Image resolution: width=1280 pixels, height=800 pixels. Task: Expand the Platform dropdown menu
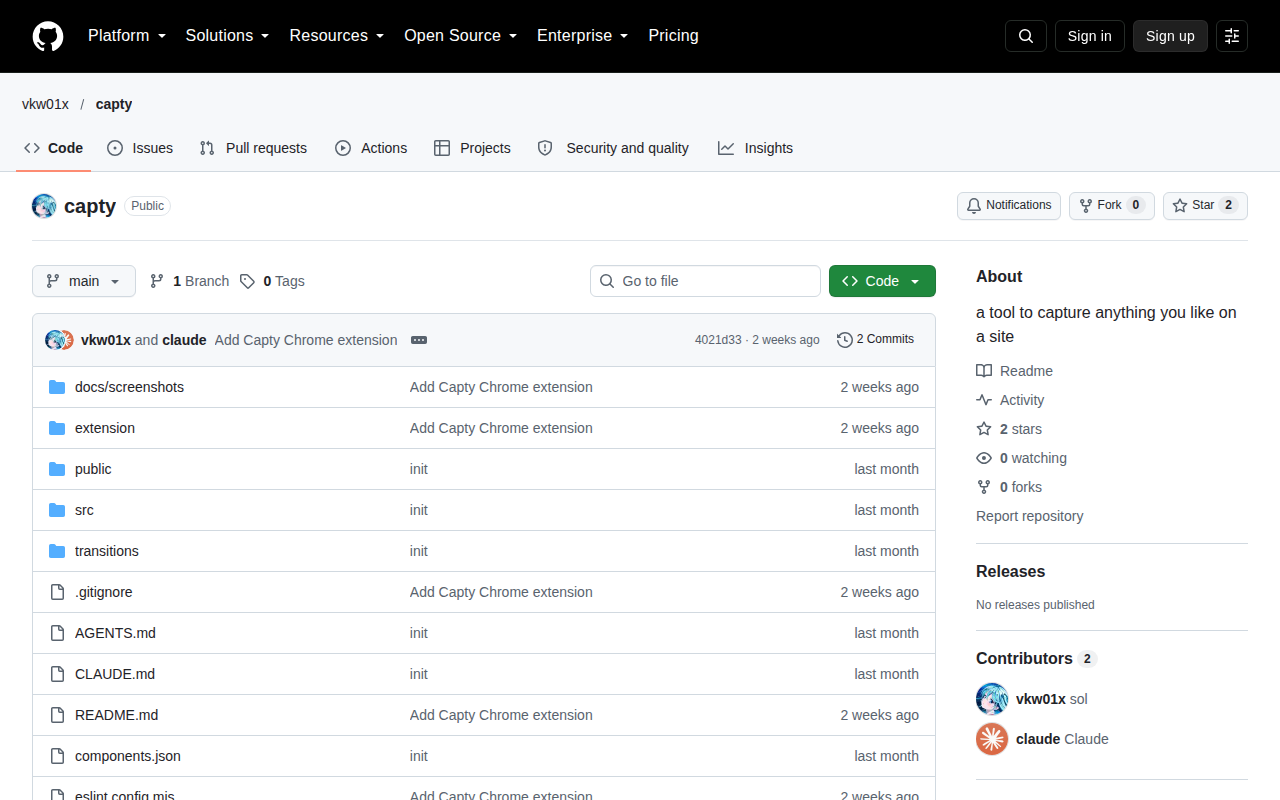pos(126,36)
